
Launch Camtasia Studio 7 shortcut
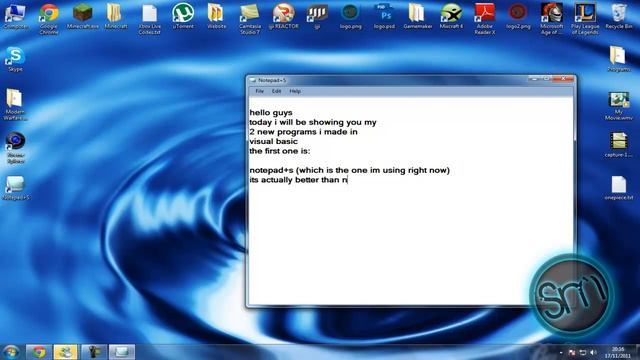(x=250, y=18)
